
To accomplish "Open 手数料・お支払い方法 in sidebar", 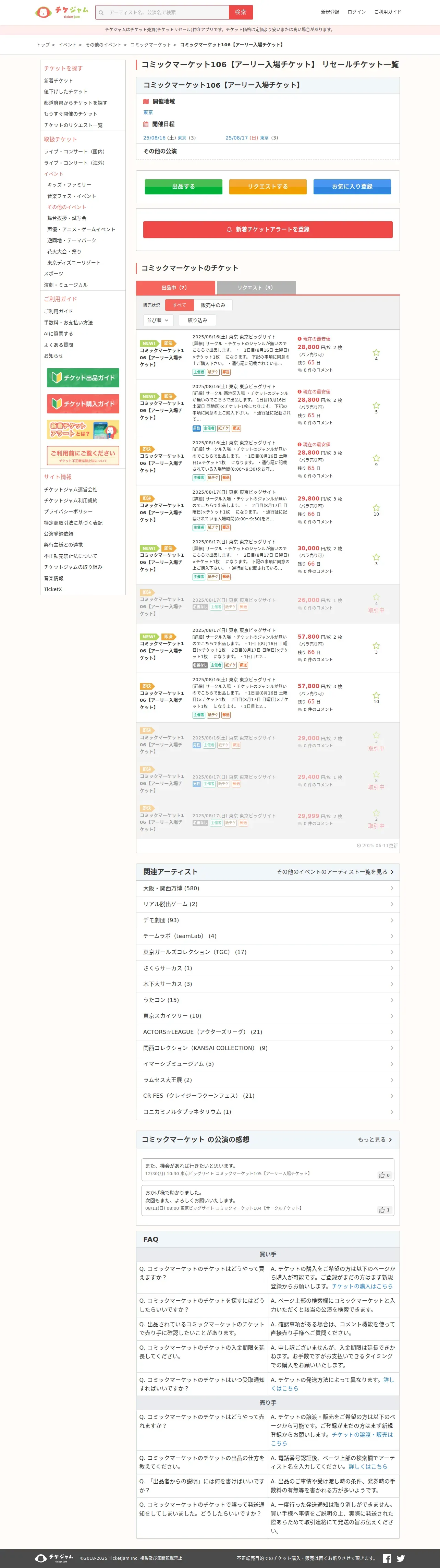I will tap(68, 323).
